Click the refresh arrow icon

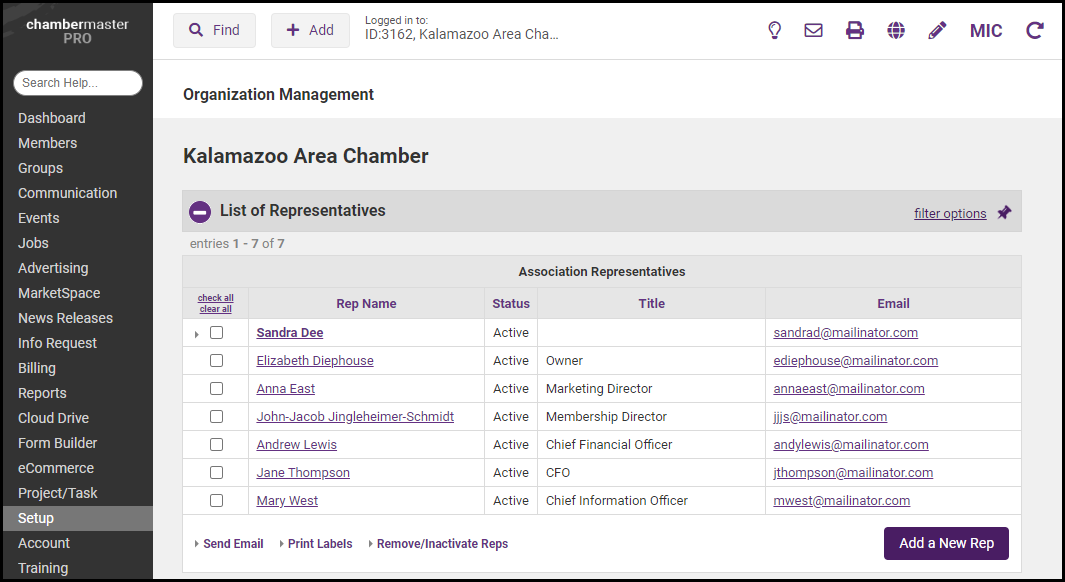[x=1035, y=30]
